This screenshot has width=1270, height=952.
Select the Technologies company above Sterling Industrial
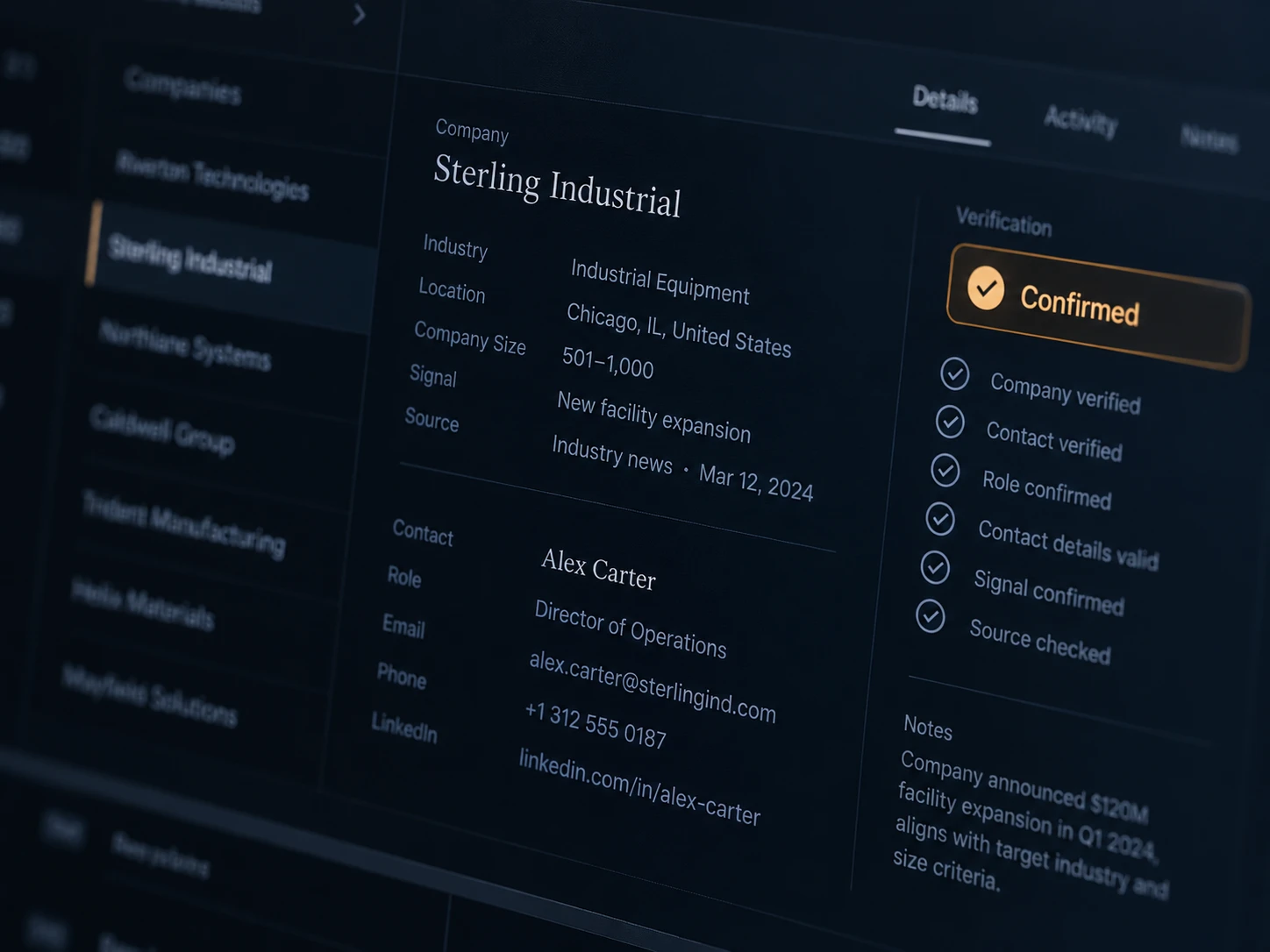[x=212, y=175]
